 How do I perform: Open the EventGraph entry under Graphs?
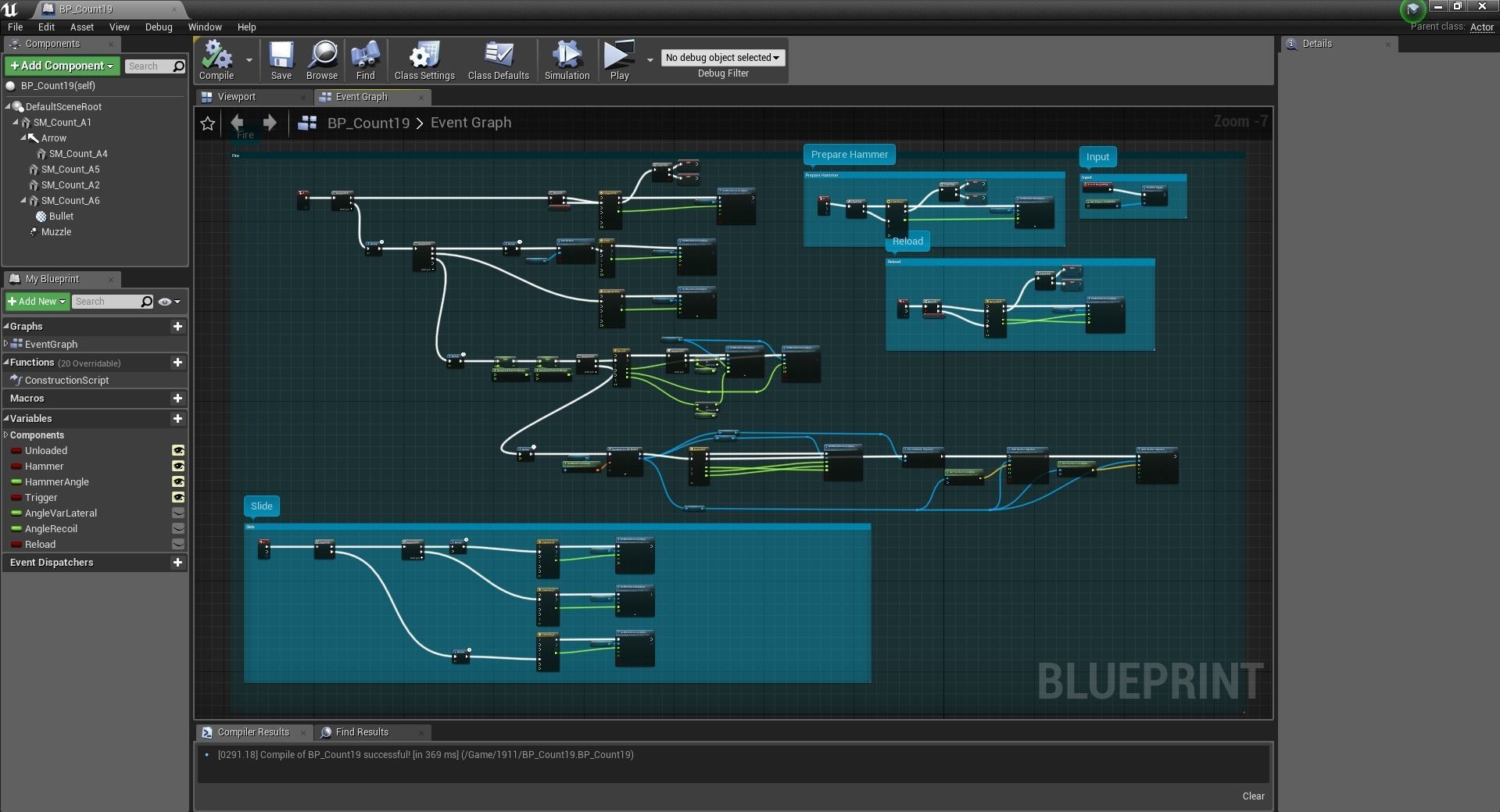(51, 345)
